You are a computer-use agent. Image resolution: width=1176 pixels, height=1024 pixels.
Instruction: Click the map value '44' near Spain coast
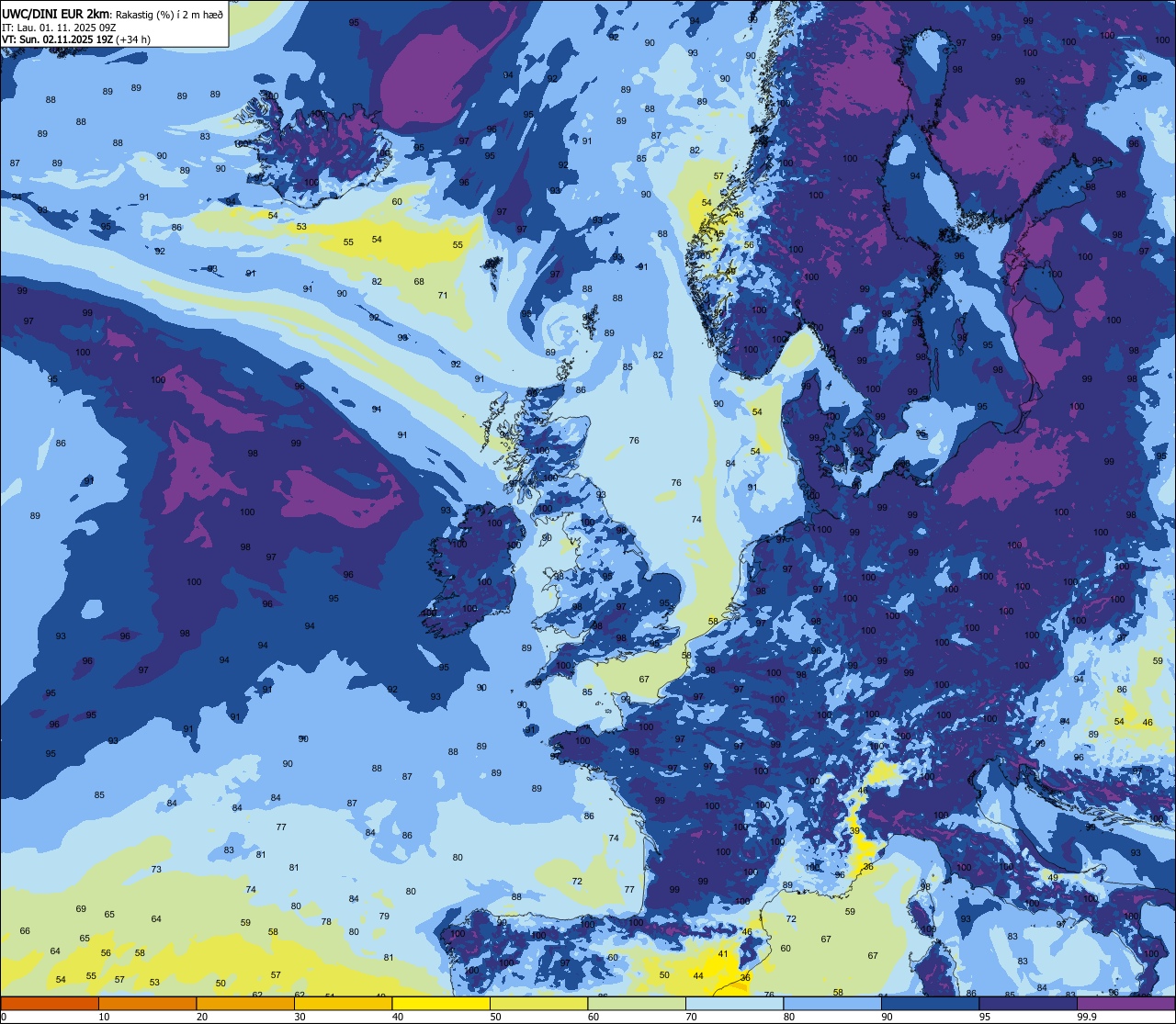(698, 975)
